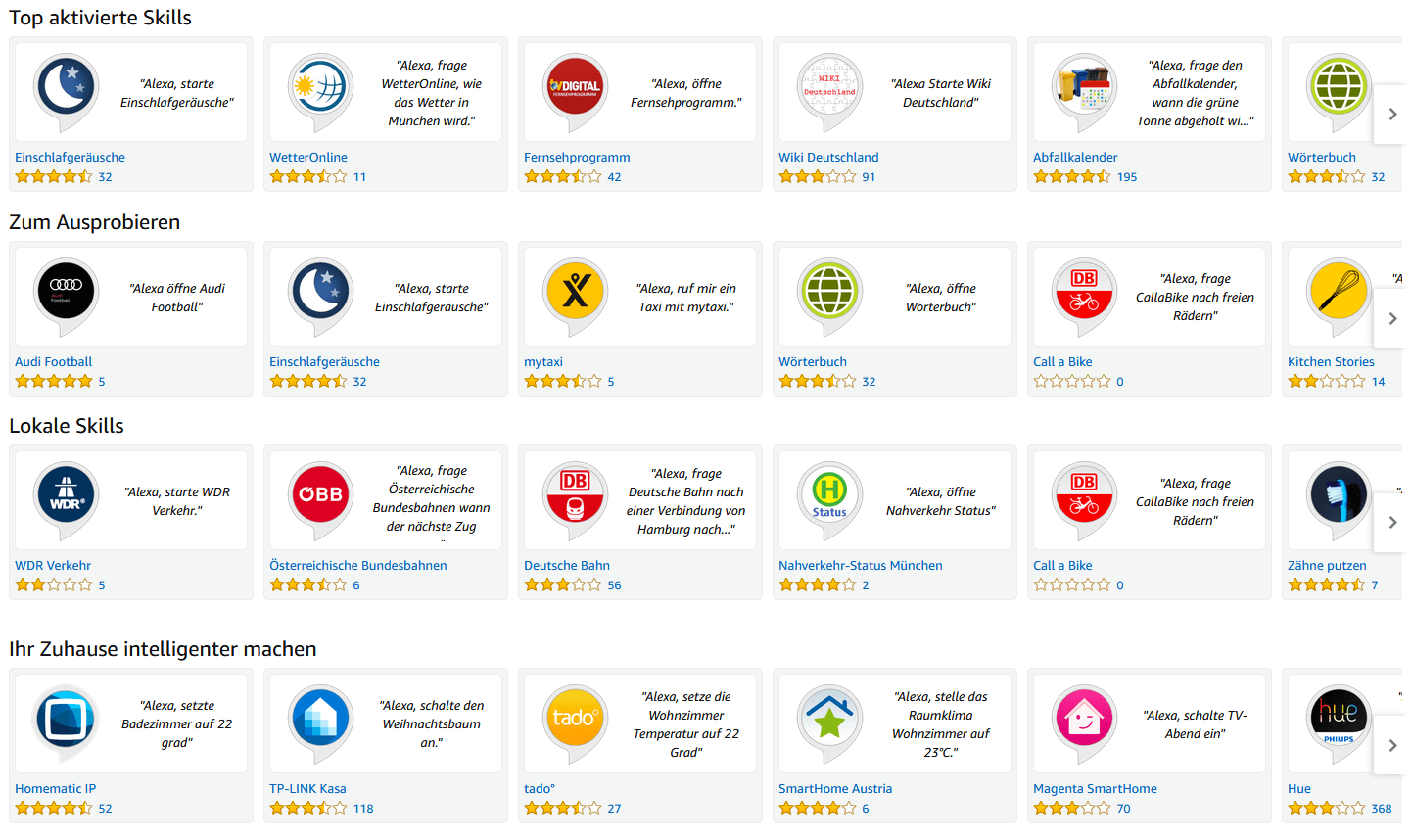Image resolution: width=1412 pixels, height=840 pixels.
Task: Open the Fernsehprogramm skill link
Action: point(577,158)
